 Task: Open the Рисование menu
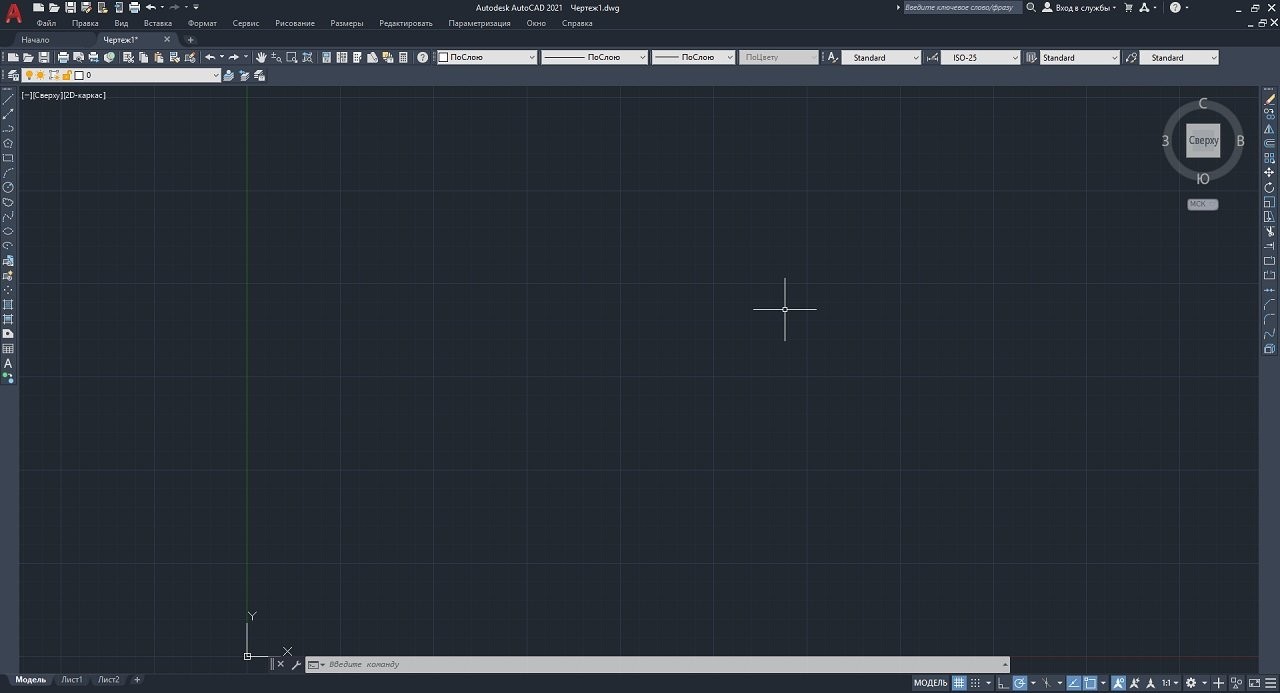click(294, 22)
